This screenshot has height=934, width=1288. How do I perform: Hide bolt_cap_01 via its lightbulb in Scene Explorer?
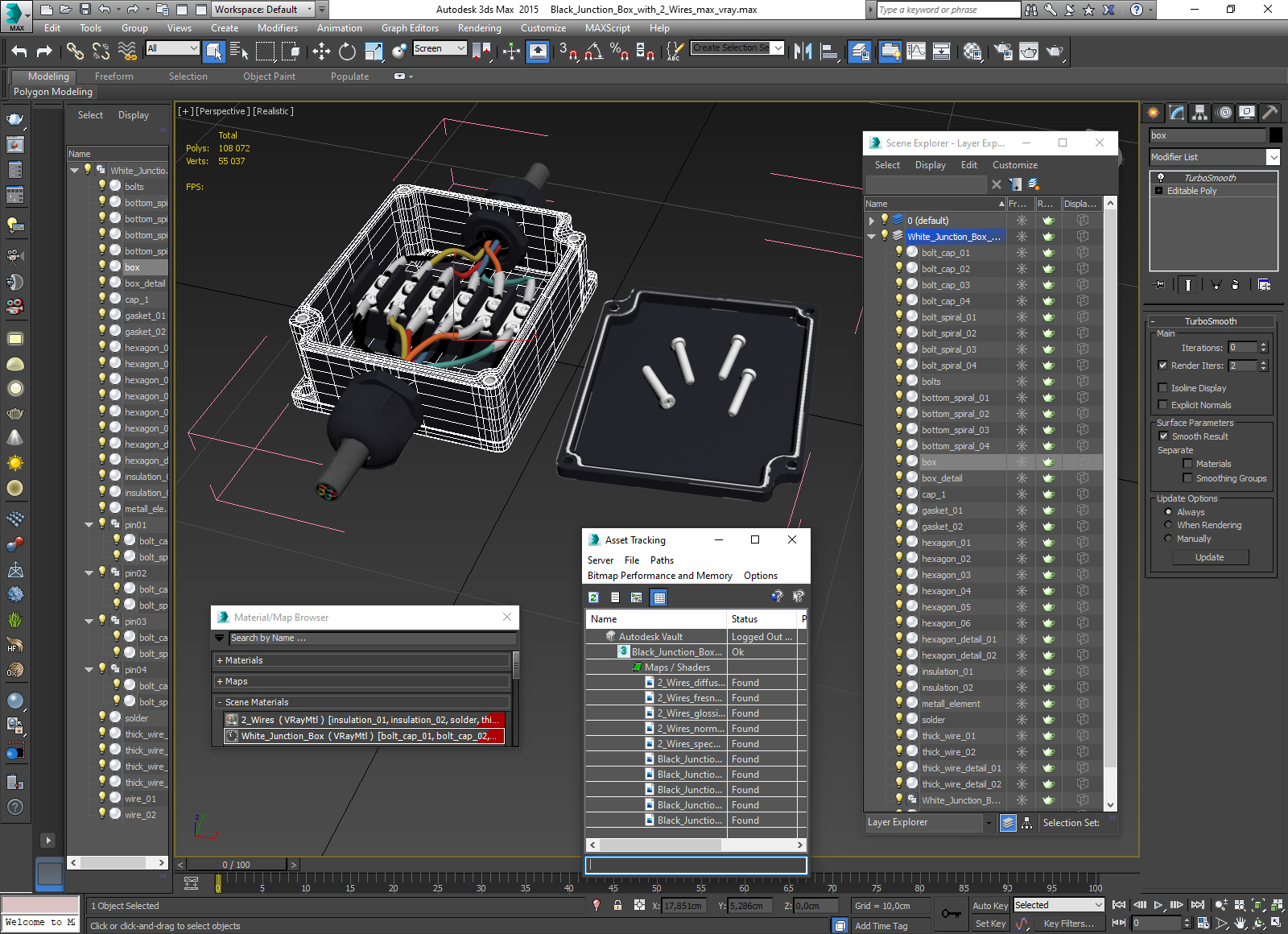point(899,252)
